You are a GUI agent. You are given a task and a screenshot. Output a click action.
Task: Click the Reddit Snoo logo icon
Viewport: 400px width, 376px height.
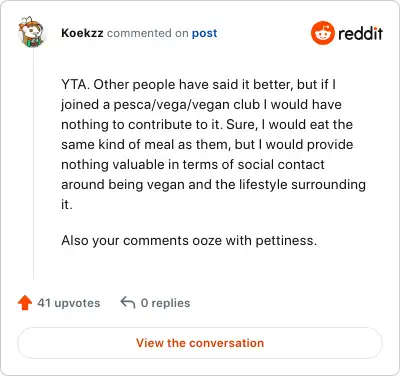322,33
